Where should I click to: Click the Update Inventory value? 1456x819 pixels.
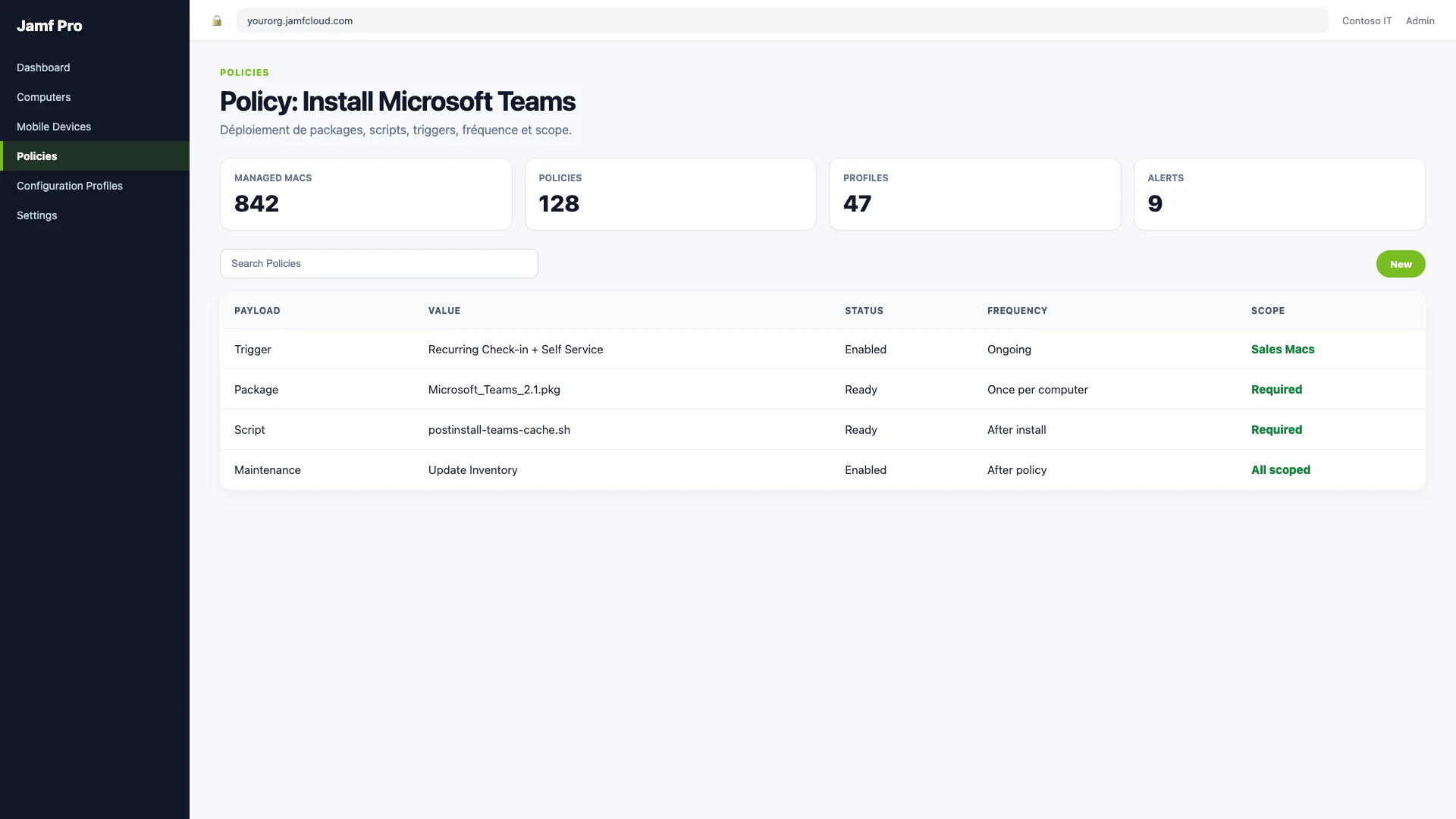(x=473, y=469)
